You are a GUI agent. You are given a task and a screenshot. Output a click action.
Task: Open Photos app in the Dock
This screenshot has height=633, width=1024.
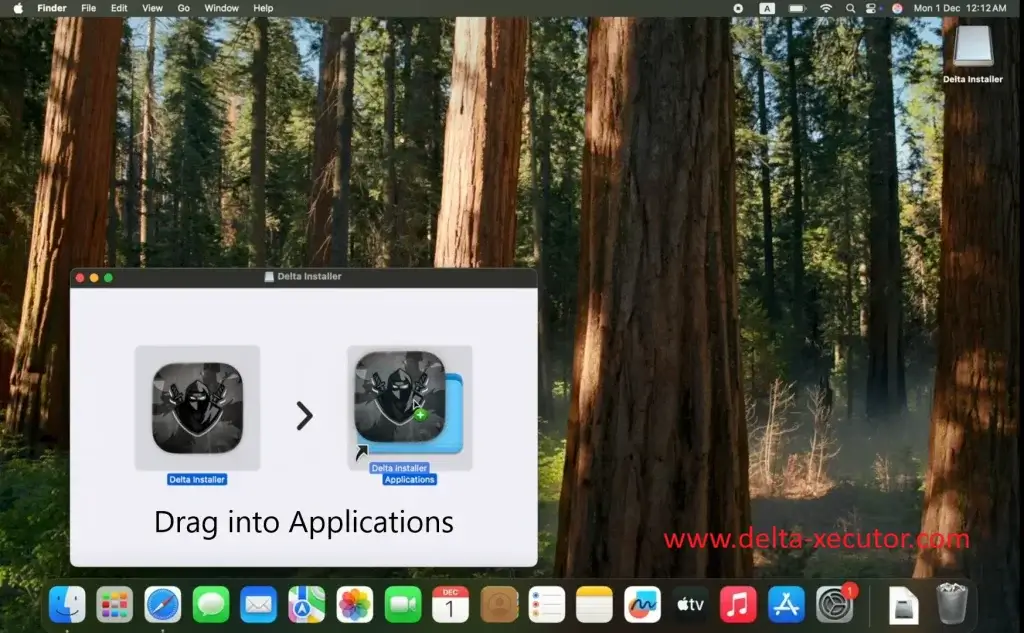(355, 604)
